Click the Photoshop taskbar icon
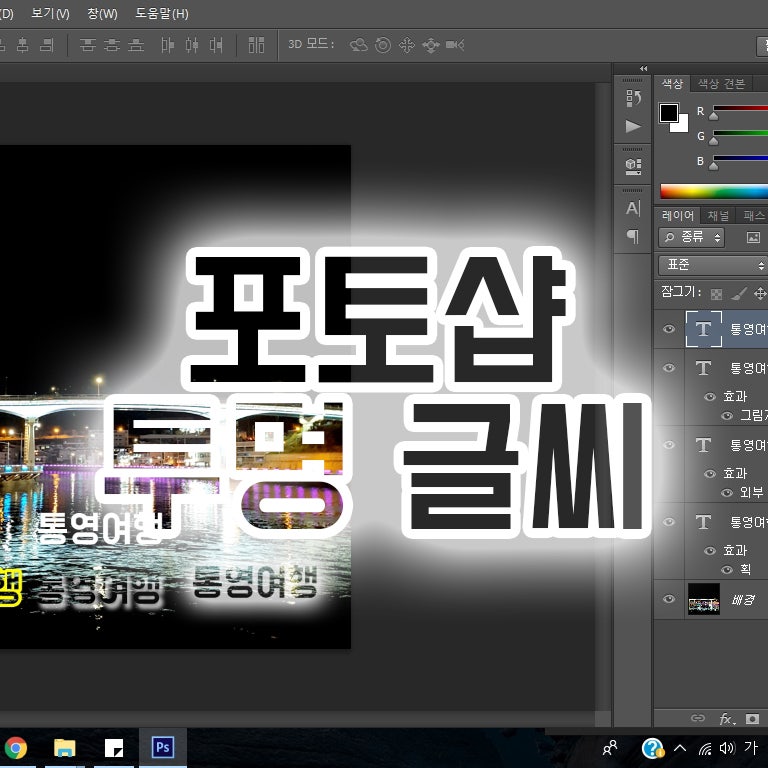 point(163,748)
